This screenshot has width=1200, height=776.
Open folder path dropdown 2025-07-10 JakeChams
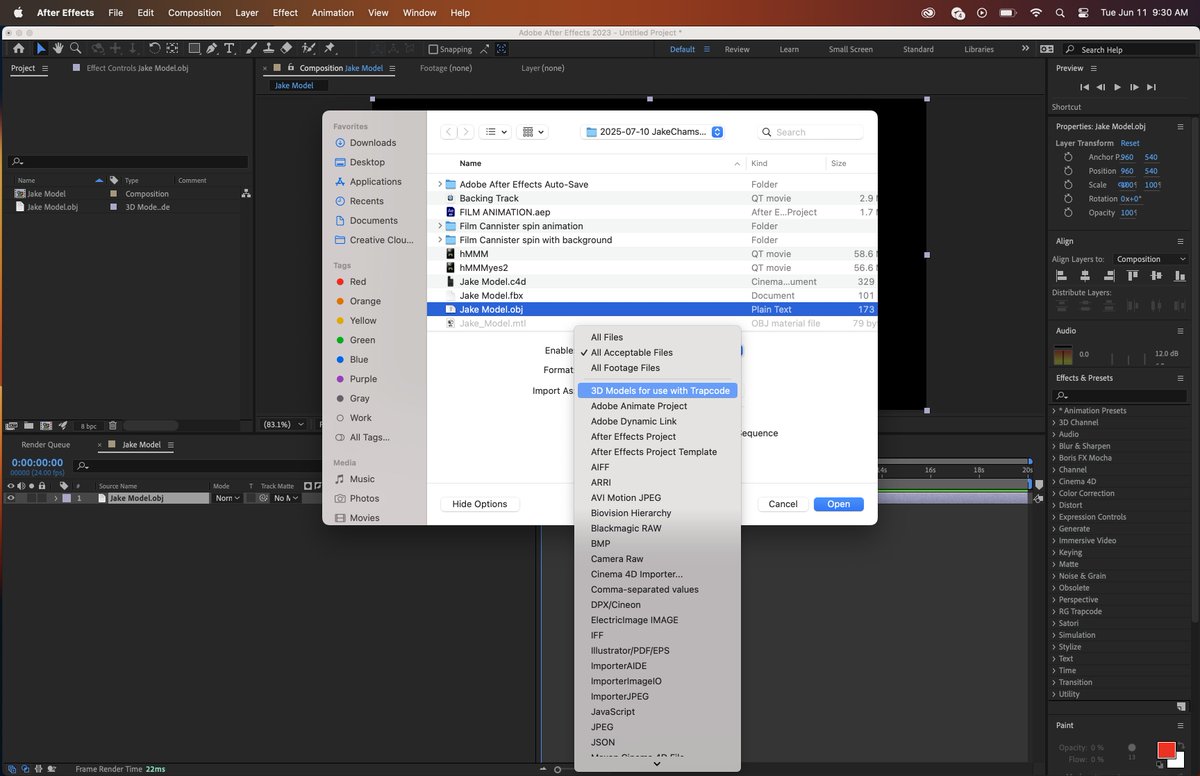point(654,132)
